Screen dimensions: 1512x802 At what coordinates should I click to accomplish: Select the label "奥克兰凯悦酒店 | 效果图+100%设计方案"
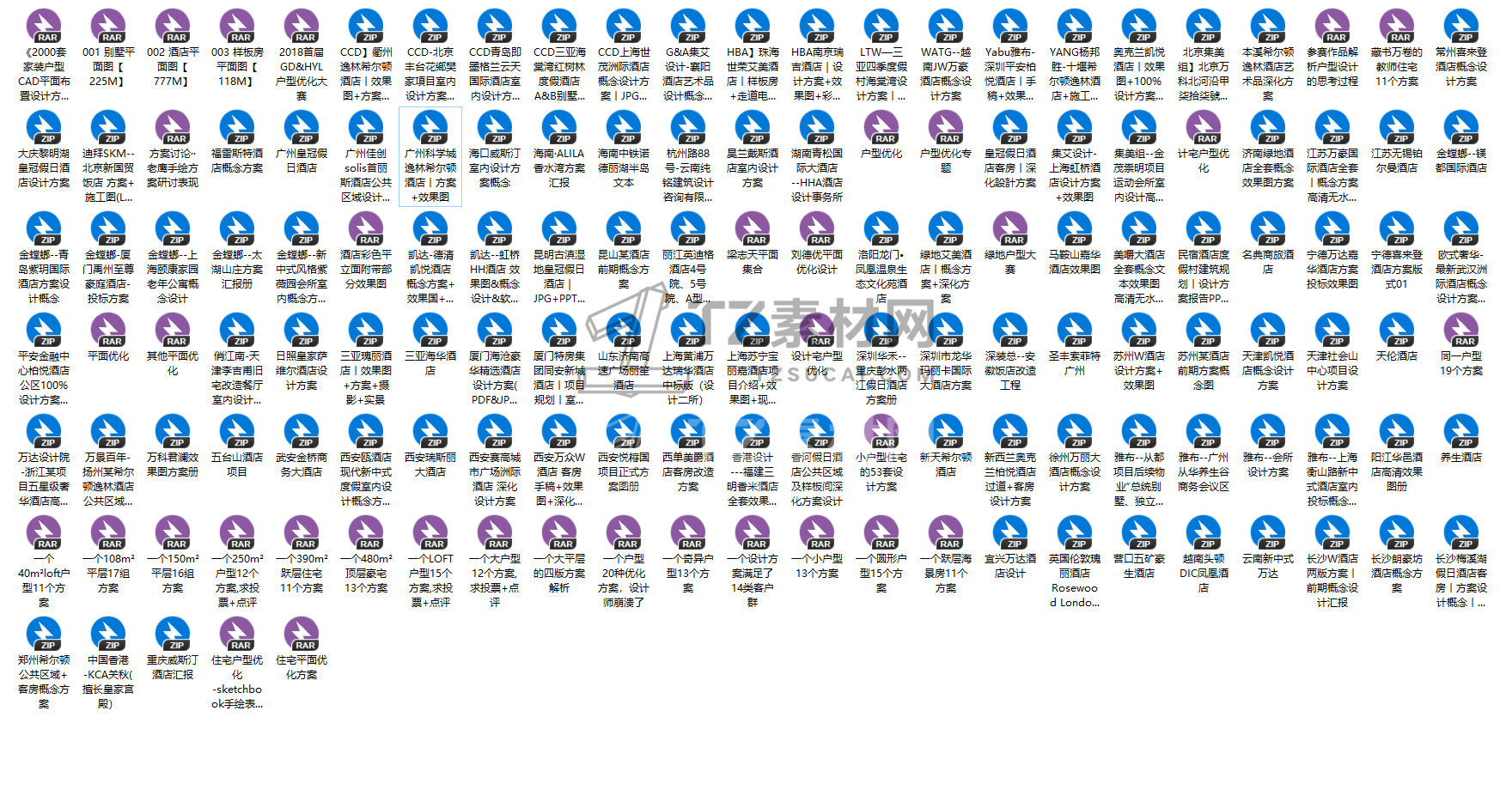[x=1139, y=74]
